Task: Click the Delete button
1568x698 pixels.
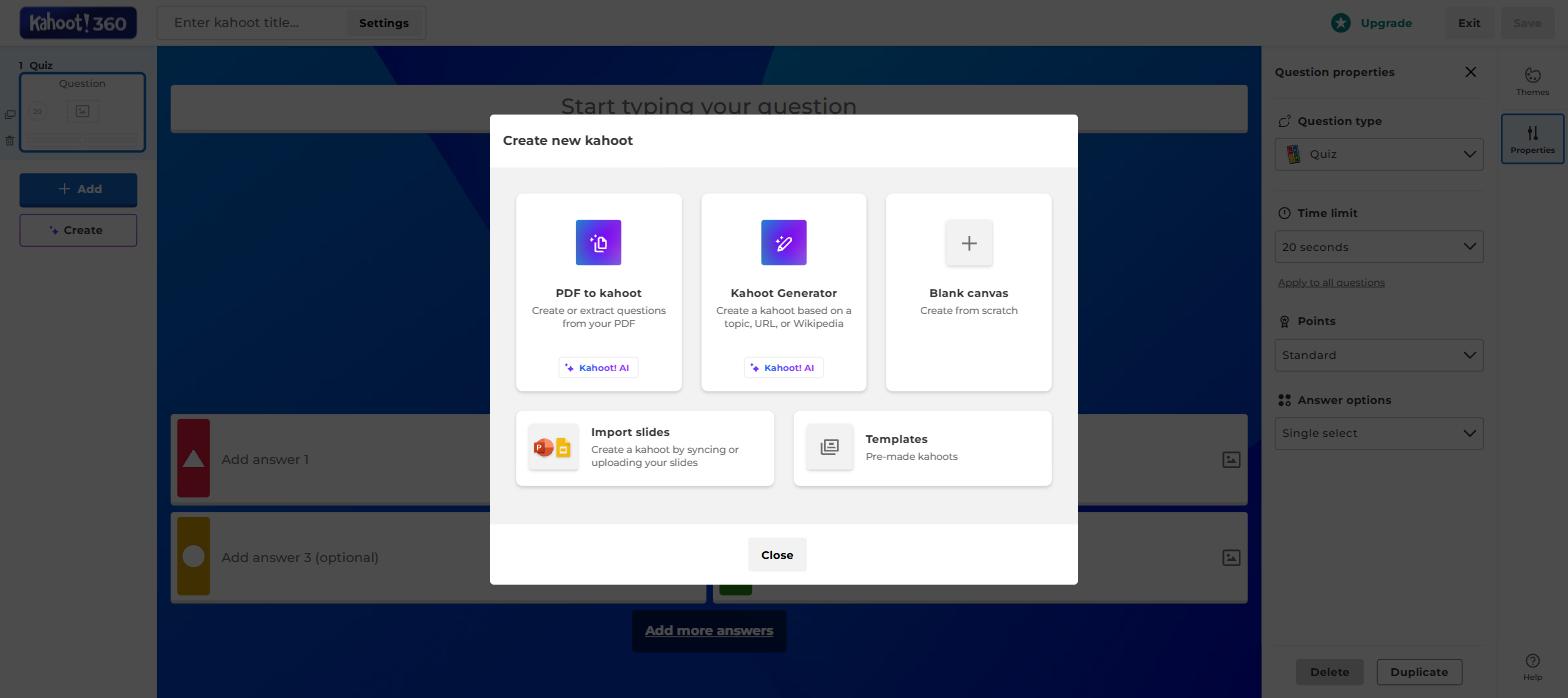Action: point(1329,672)
